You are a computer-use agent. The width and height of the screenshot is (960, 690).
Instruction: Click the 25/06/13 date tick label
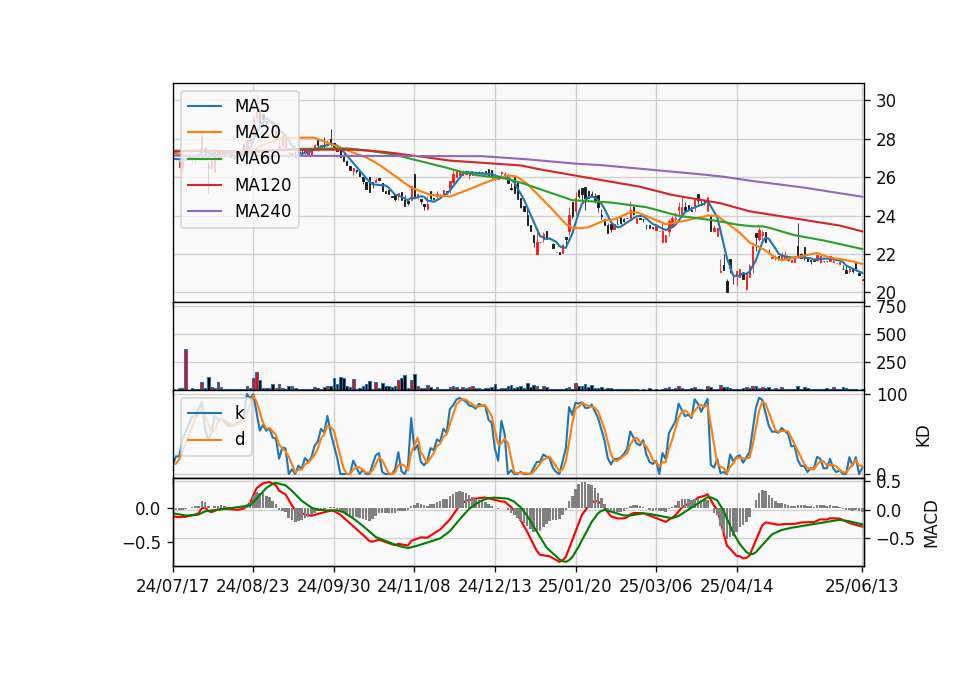861,586
